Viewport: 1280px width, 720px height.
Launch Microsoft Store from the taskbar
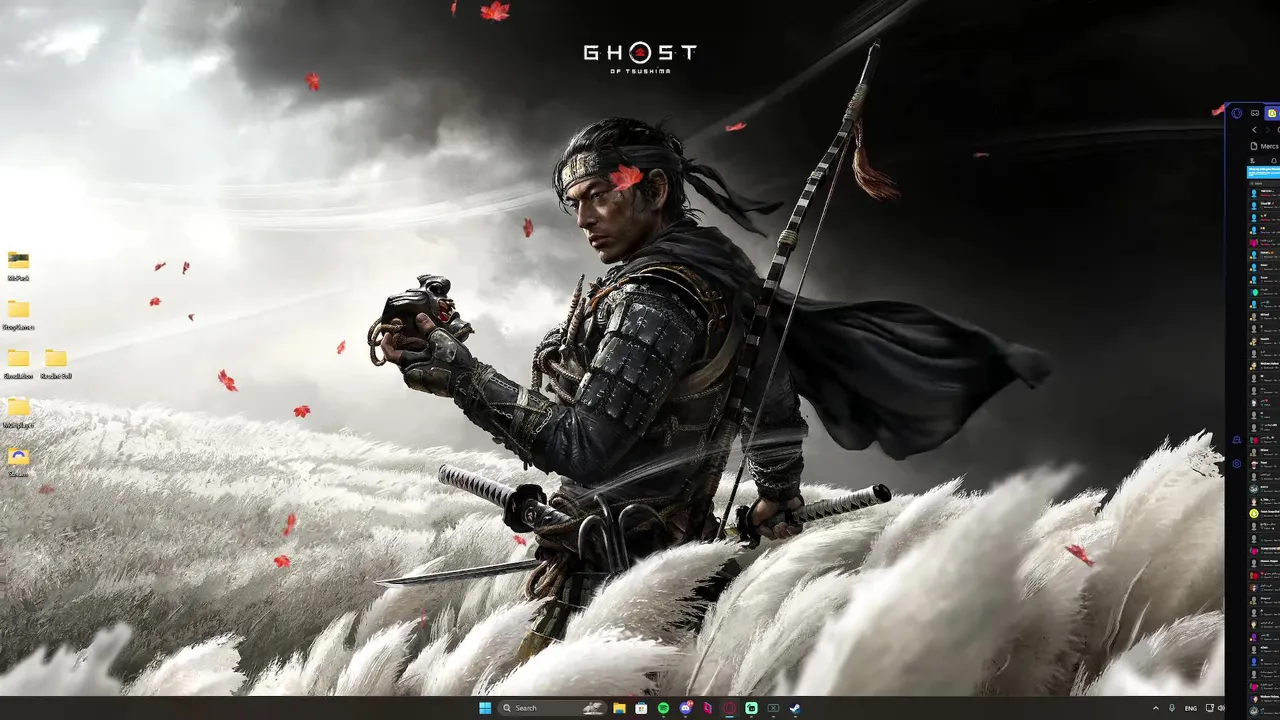[x=641, y=708]
